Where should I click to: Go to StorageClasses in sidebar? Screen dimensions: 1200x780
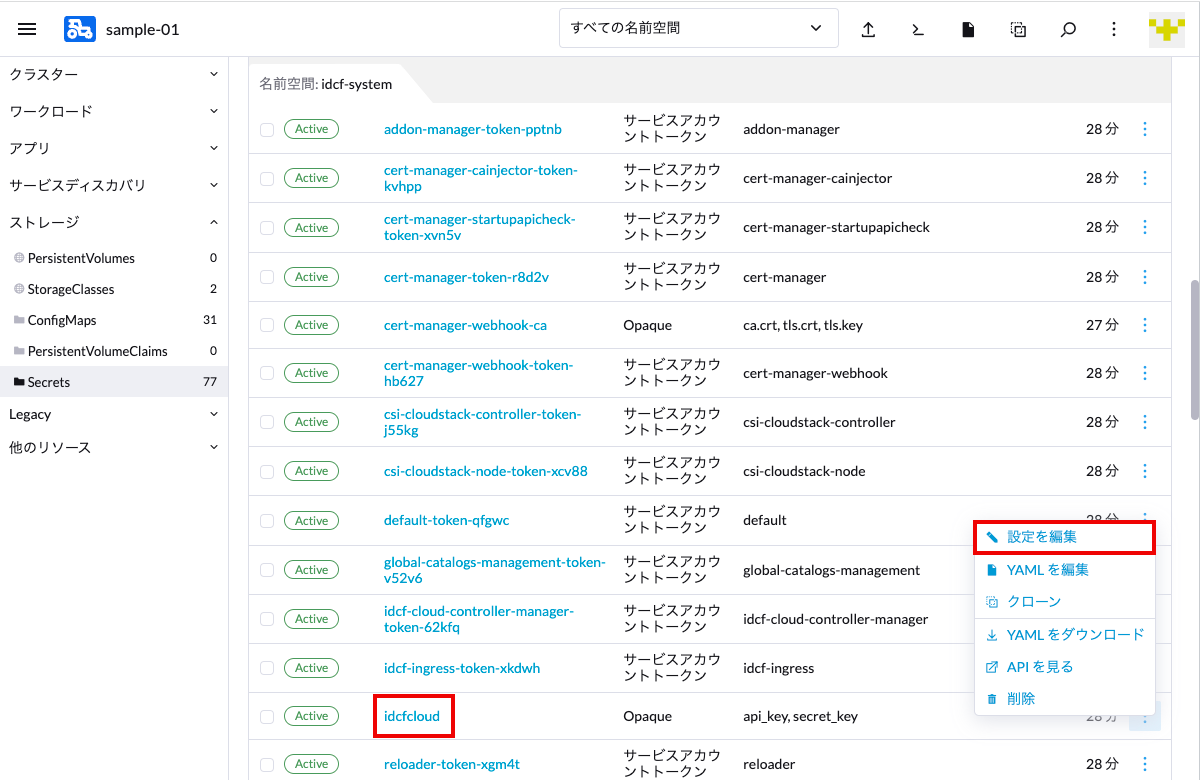click(114, 289)
